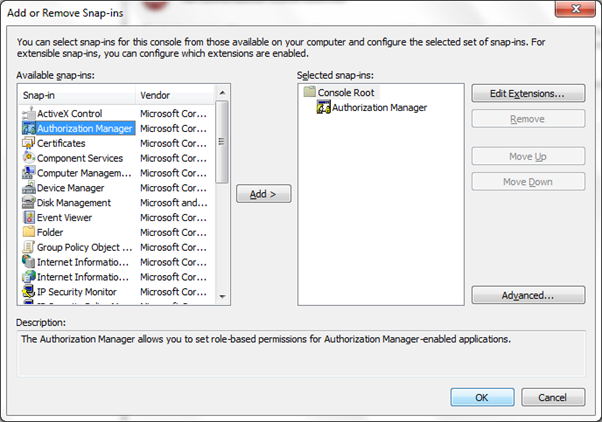Cancel the Add or Remove Snap-ins dialog

click(553, 397)
